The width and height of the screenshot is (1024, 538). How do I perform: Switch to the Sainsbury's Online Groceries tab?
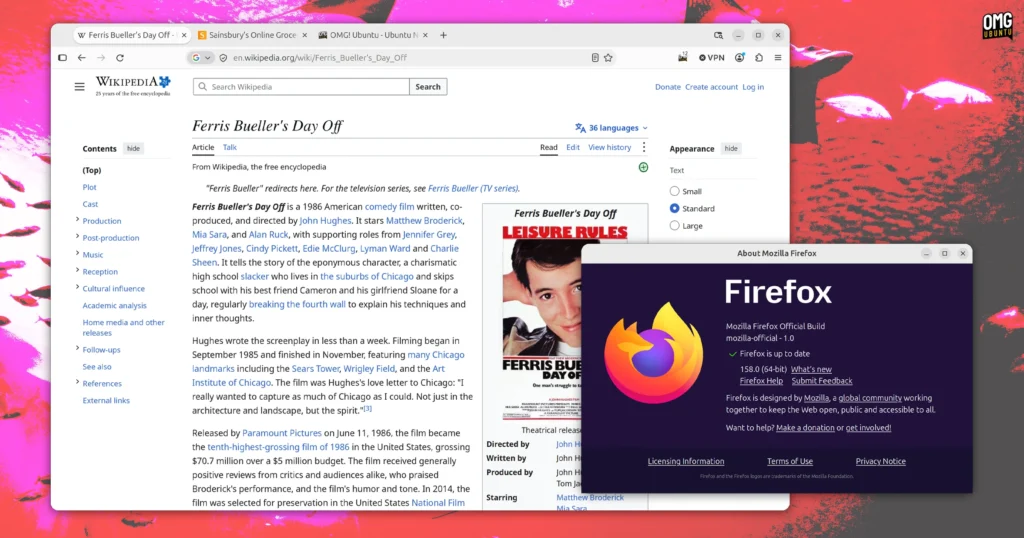[x=252, y=35]
